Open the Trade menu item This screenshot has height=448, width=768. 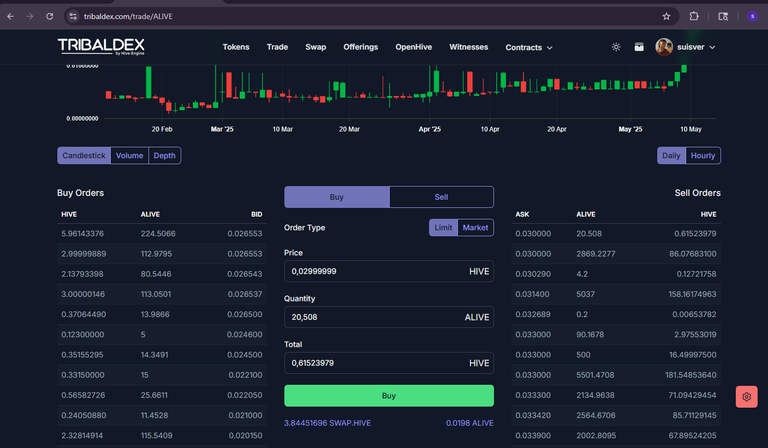(x=277, y=47)
